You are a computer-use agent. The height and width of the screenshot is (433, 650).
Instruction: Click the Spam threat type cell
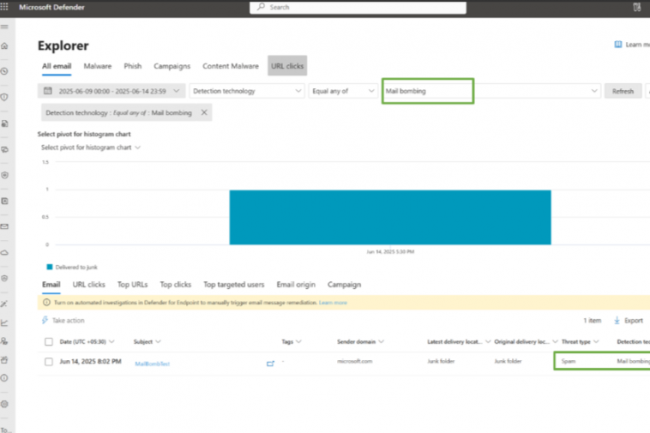point(568,361)
